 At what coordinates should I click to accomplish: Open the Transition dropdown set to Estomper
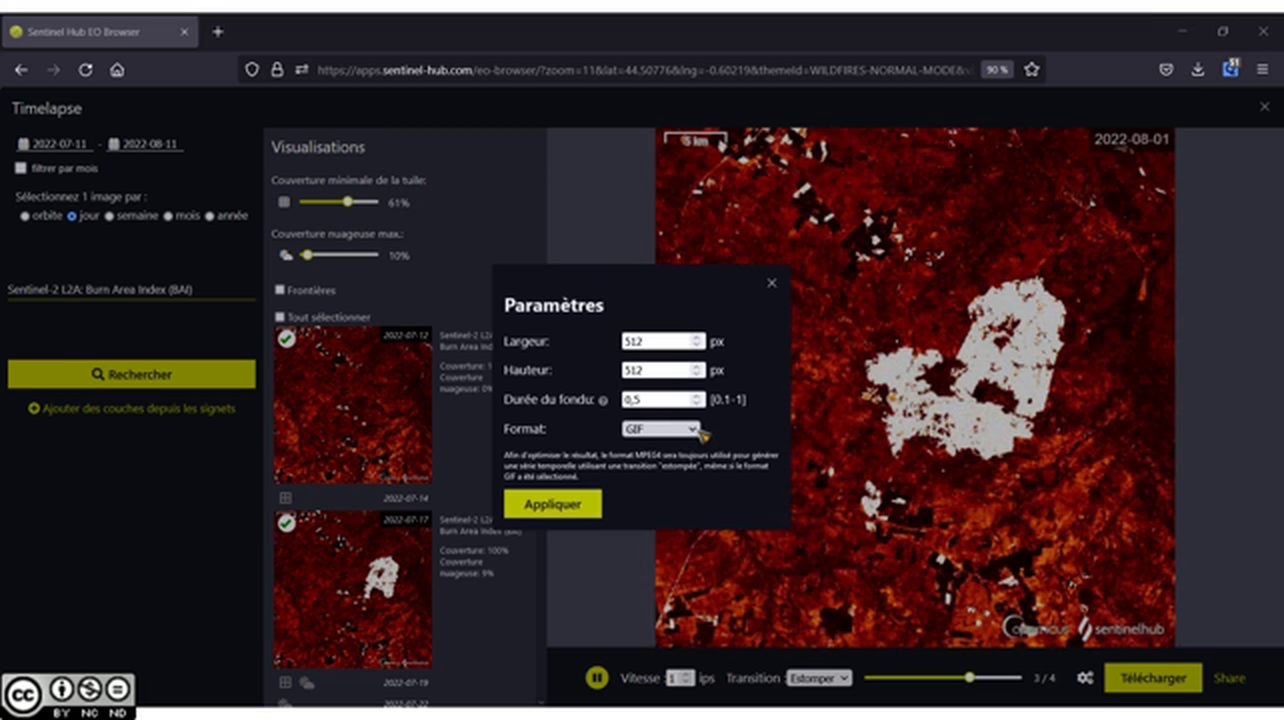click(x=818, y=678)
